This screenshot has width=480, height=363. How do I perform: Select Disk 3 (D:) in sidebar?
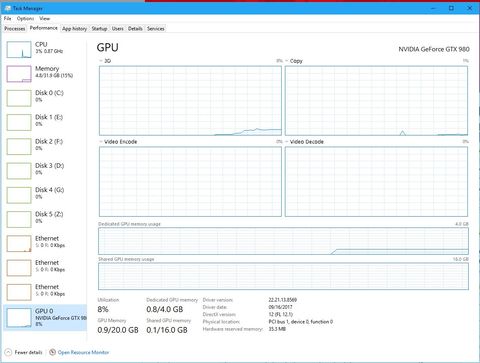point(45,171)
